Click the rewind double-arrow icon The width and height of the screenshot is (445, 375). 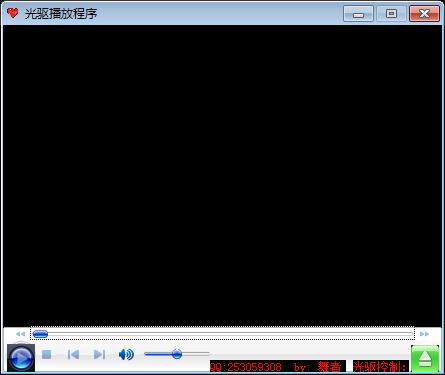coord(21,334)
